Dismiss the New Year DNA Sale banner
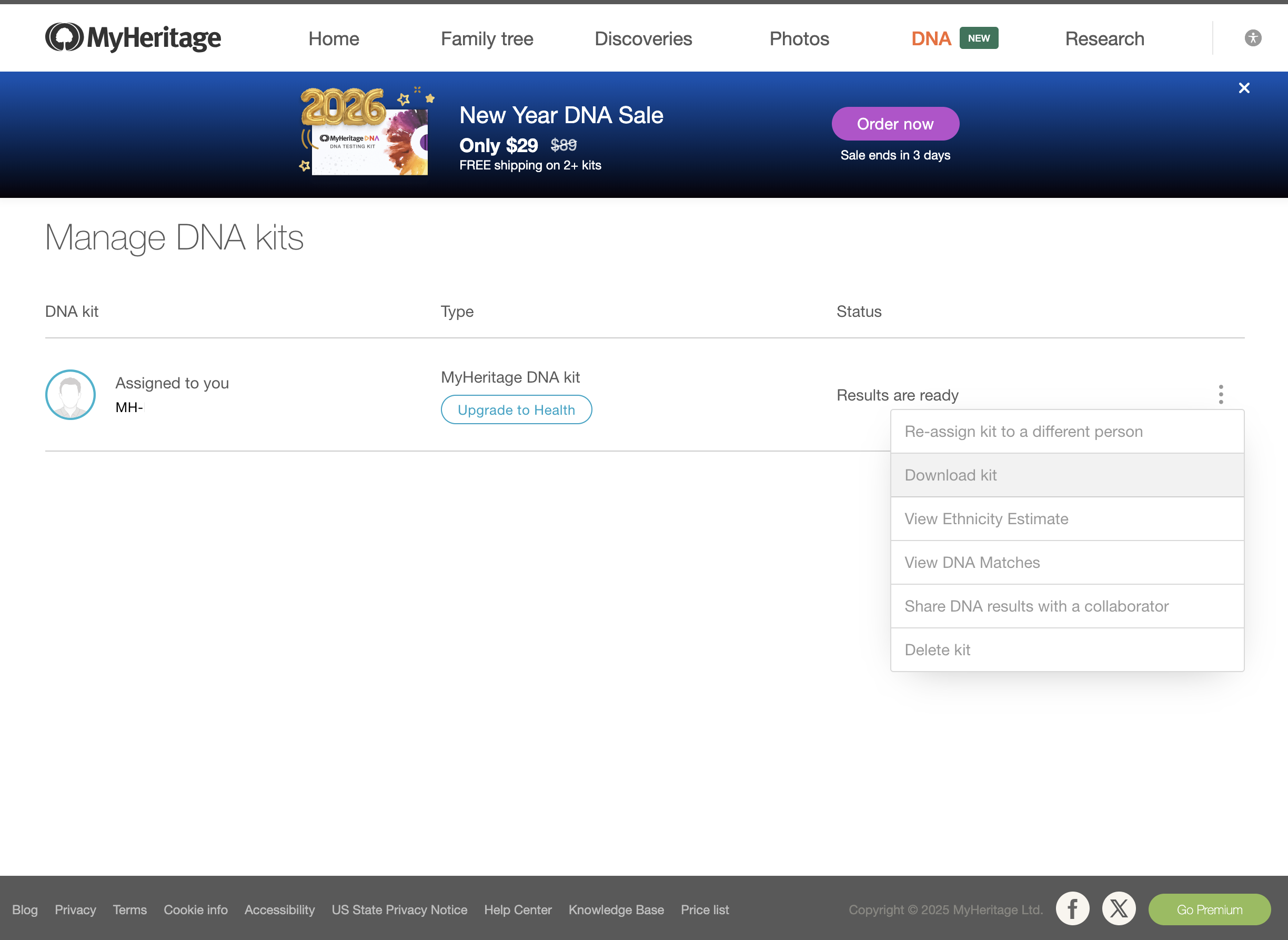This screenshot has width=1288, height=940. pyautogui.click(x=1244, y=87)
